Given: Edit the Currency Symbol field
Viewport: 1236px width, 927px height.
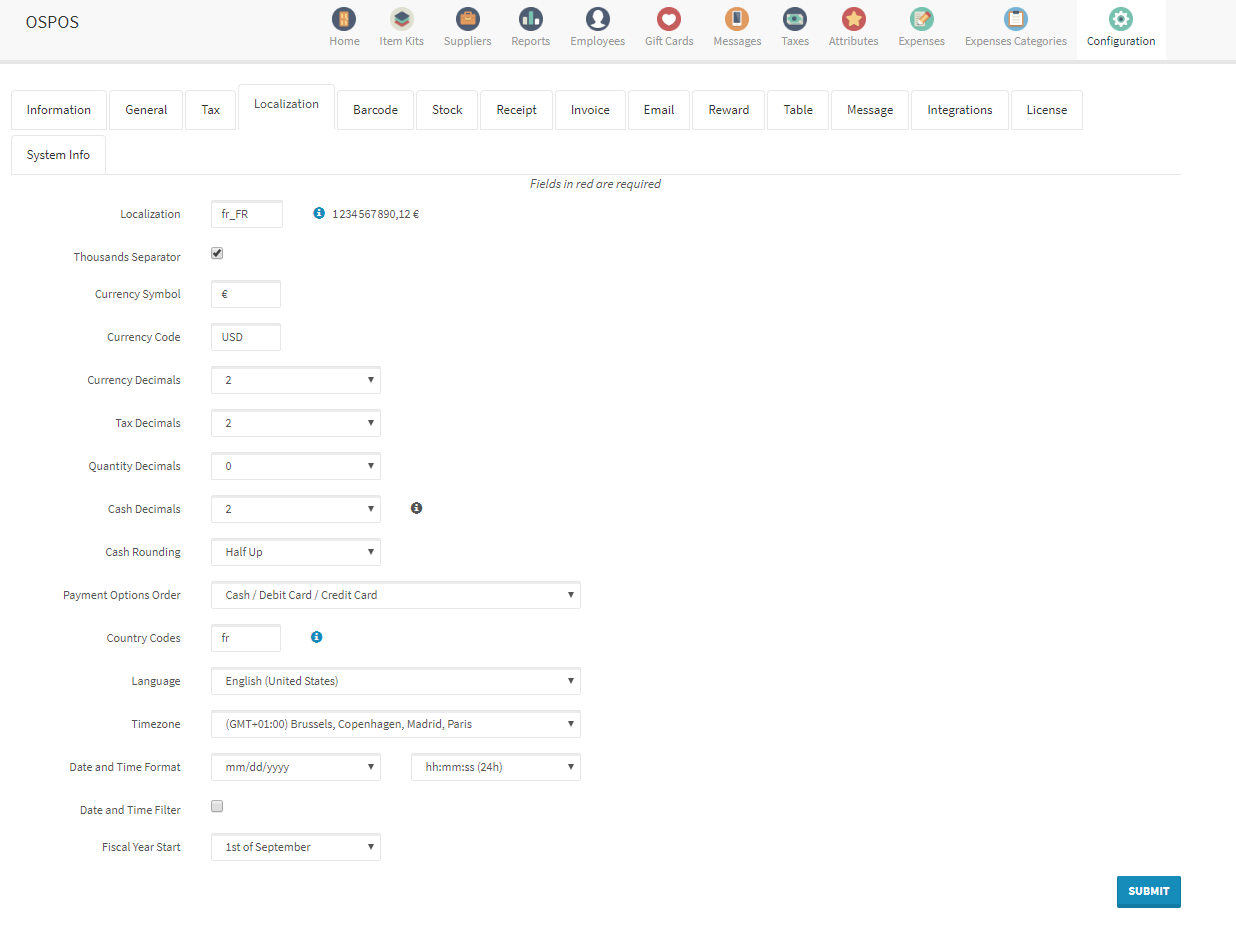Looking at the screenshot, I should 245,294.
